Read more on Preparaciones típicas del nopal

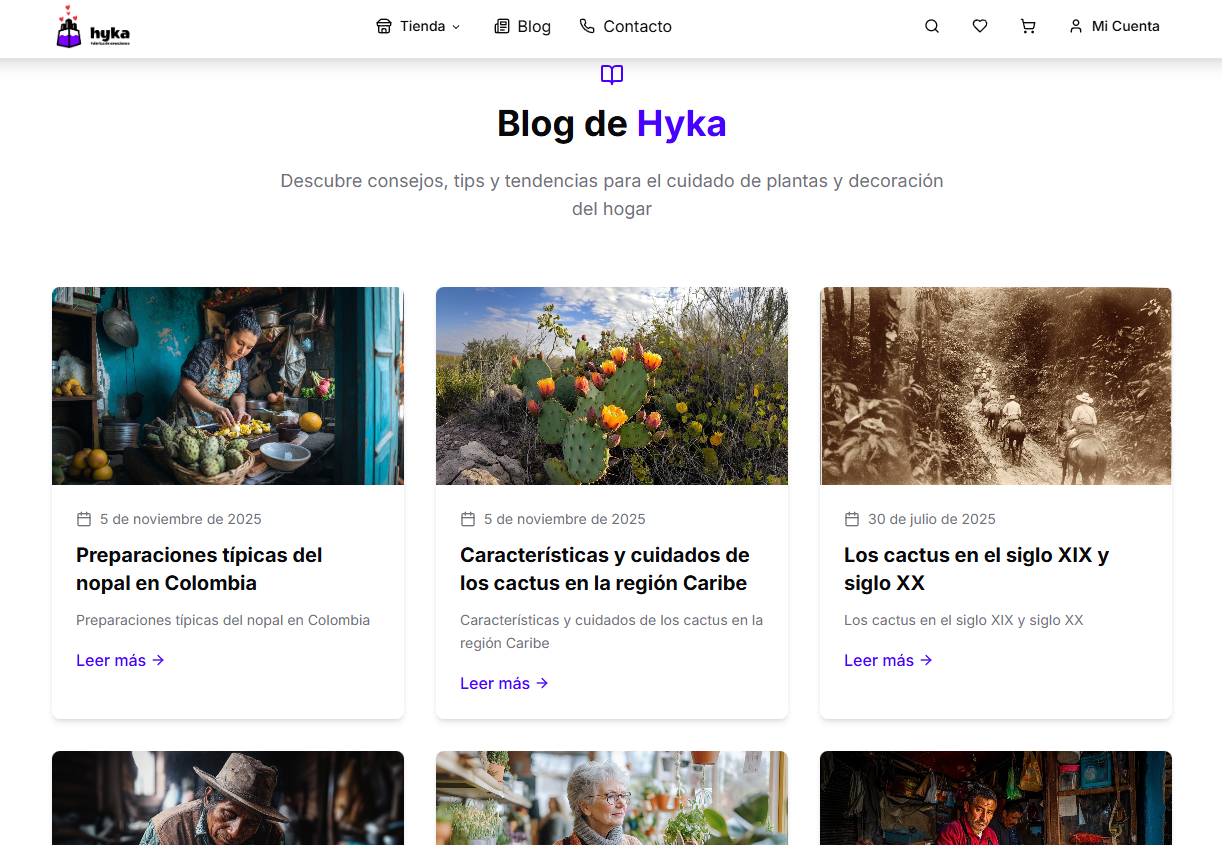(120, 660)
